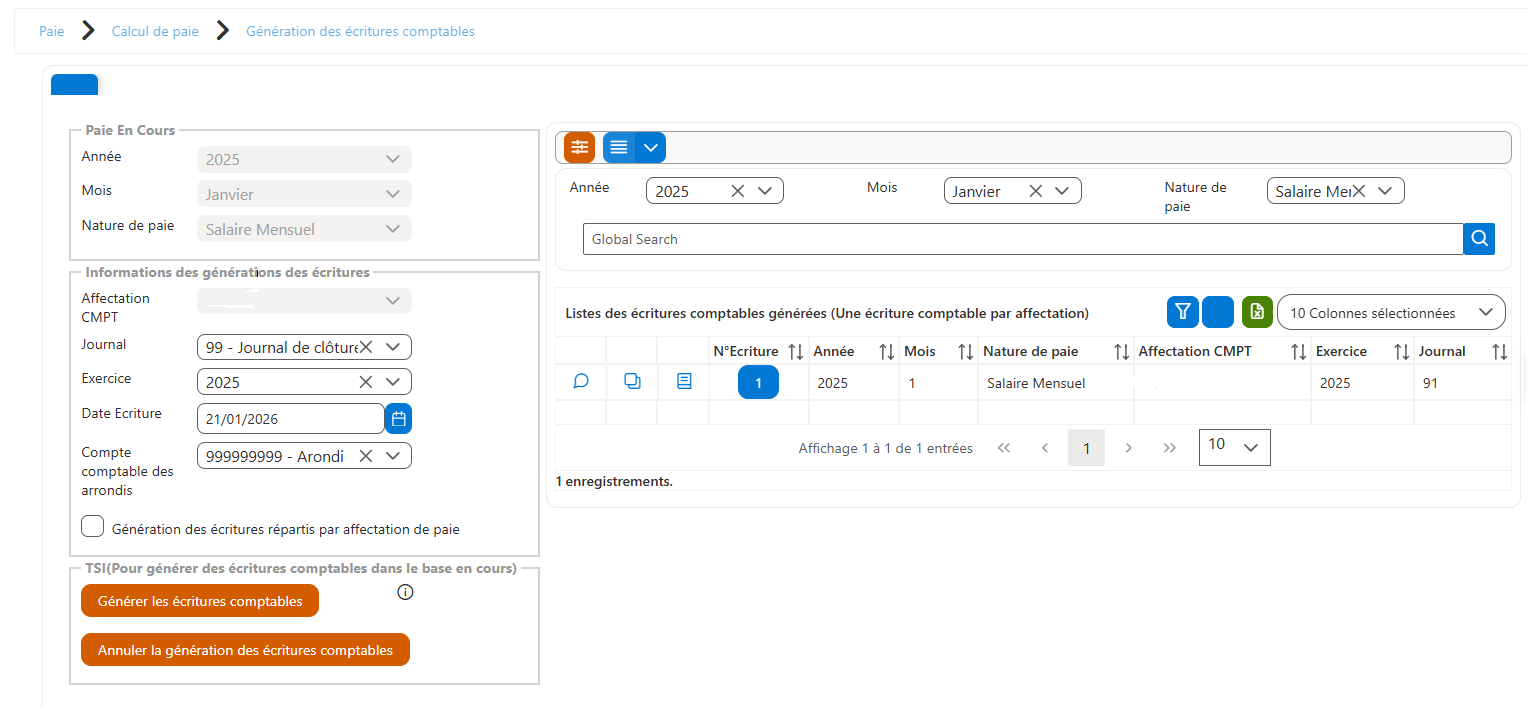Viewport: 1527px width, 707px height.
Task: Click the info icon beside Générer button
Action: pos(405,592)
